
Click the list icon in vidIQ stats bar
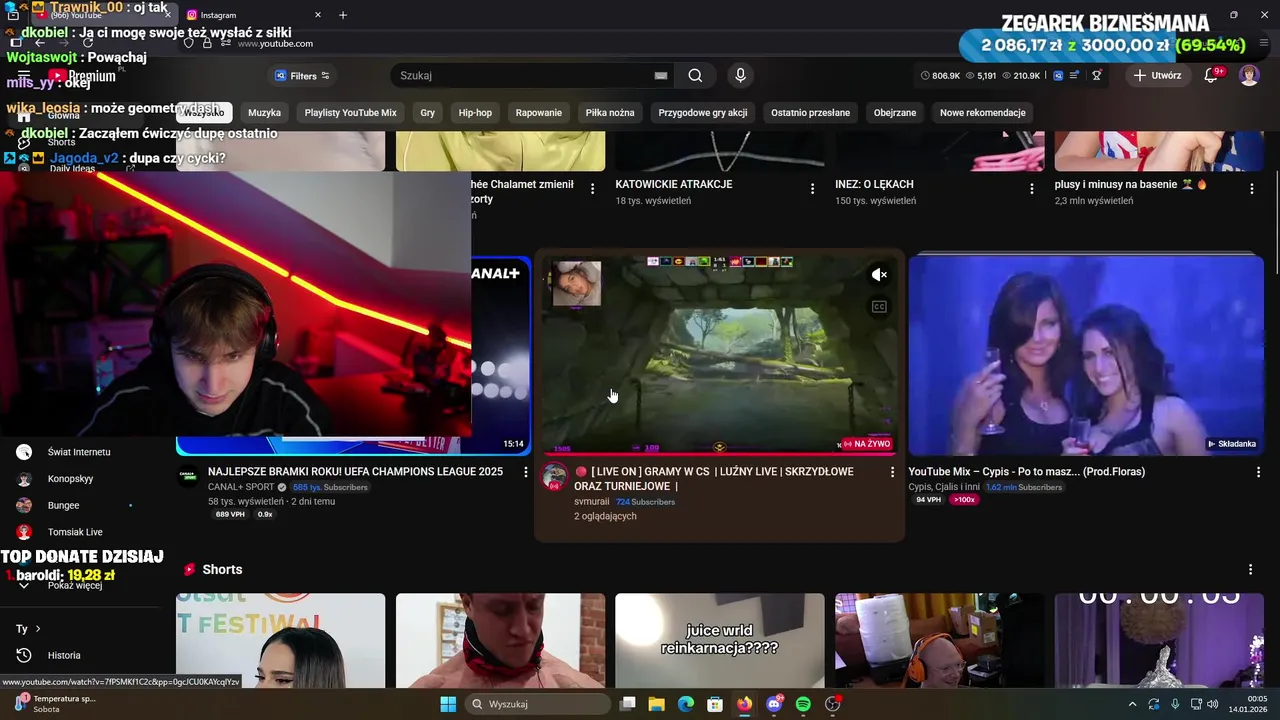[x=1075, y=75]
